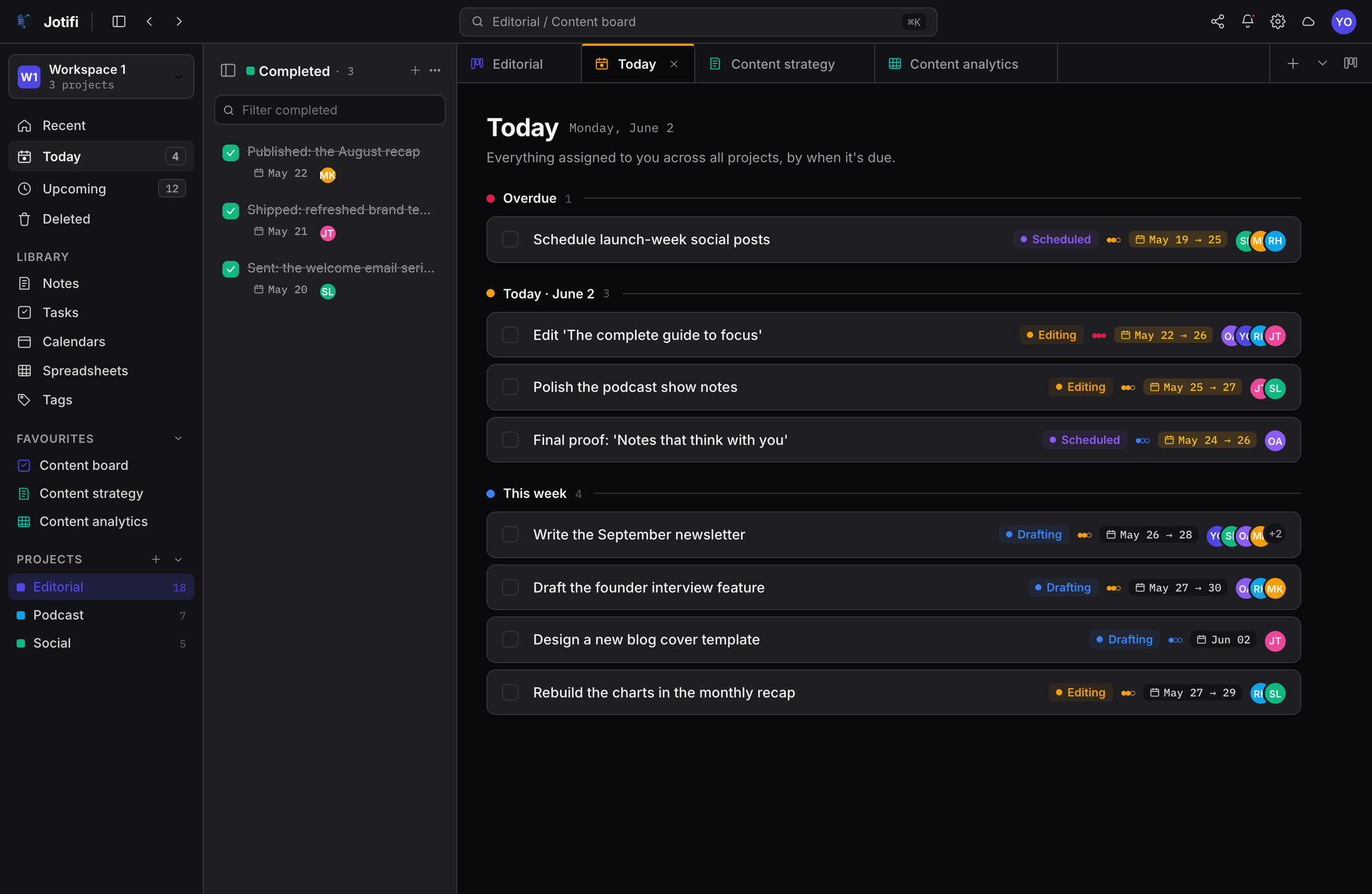Click the red Overdue section dot
Viewport: 1372px width, 894px height.
(490, 198)
